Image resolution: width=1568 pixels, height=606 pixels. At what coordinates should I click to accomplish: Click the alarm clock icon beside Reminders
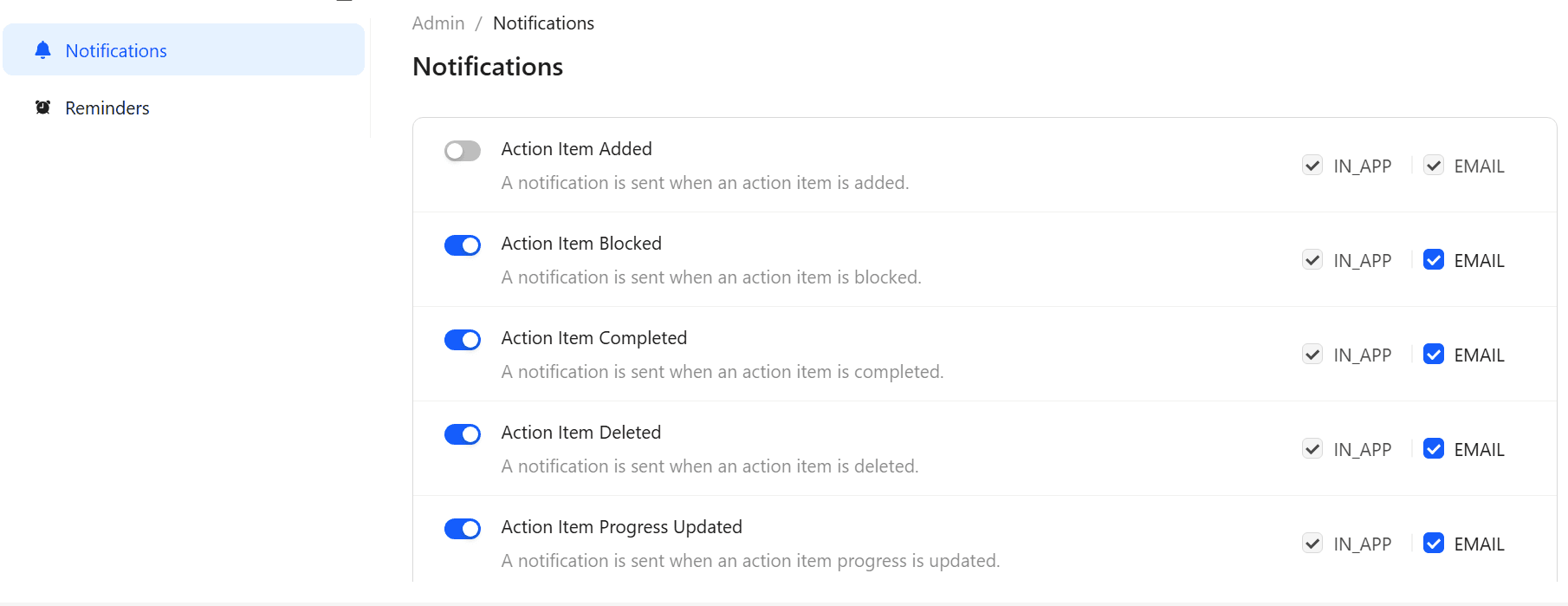pos(43,107)
